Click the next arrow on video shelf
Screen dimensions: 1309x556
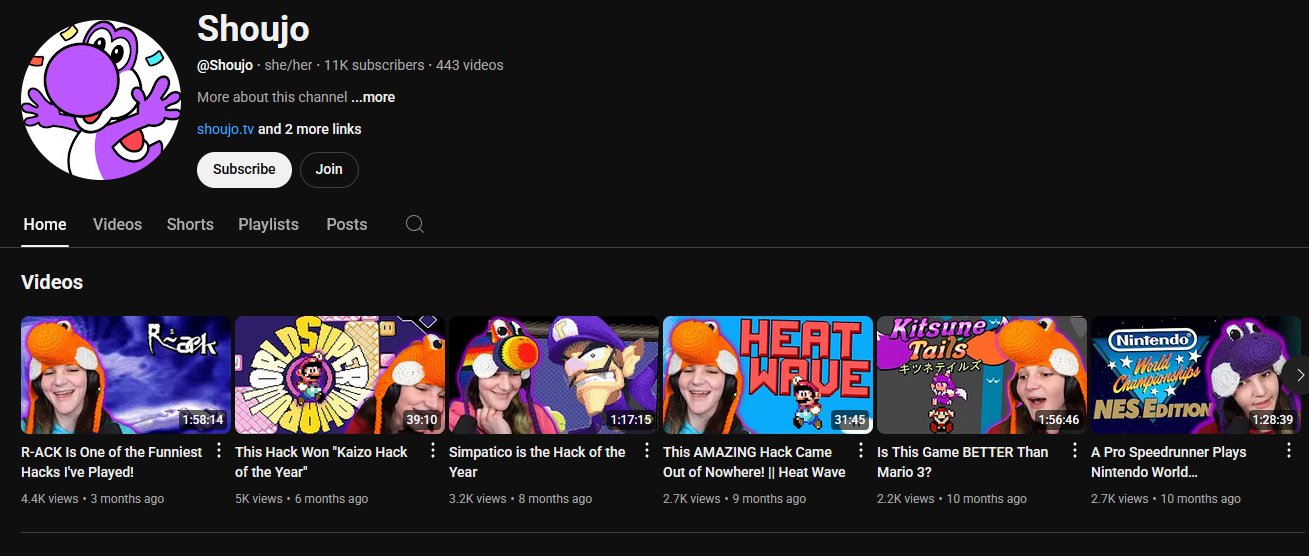pyautogui.click(x=1299, y=375)
